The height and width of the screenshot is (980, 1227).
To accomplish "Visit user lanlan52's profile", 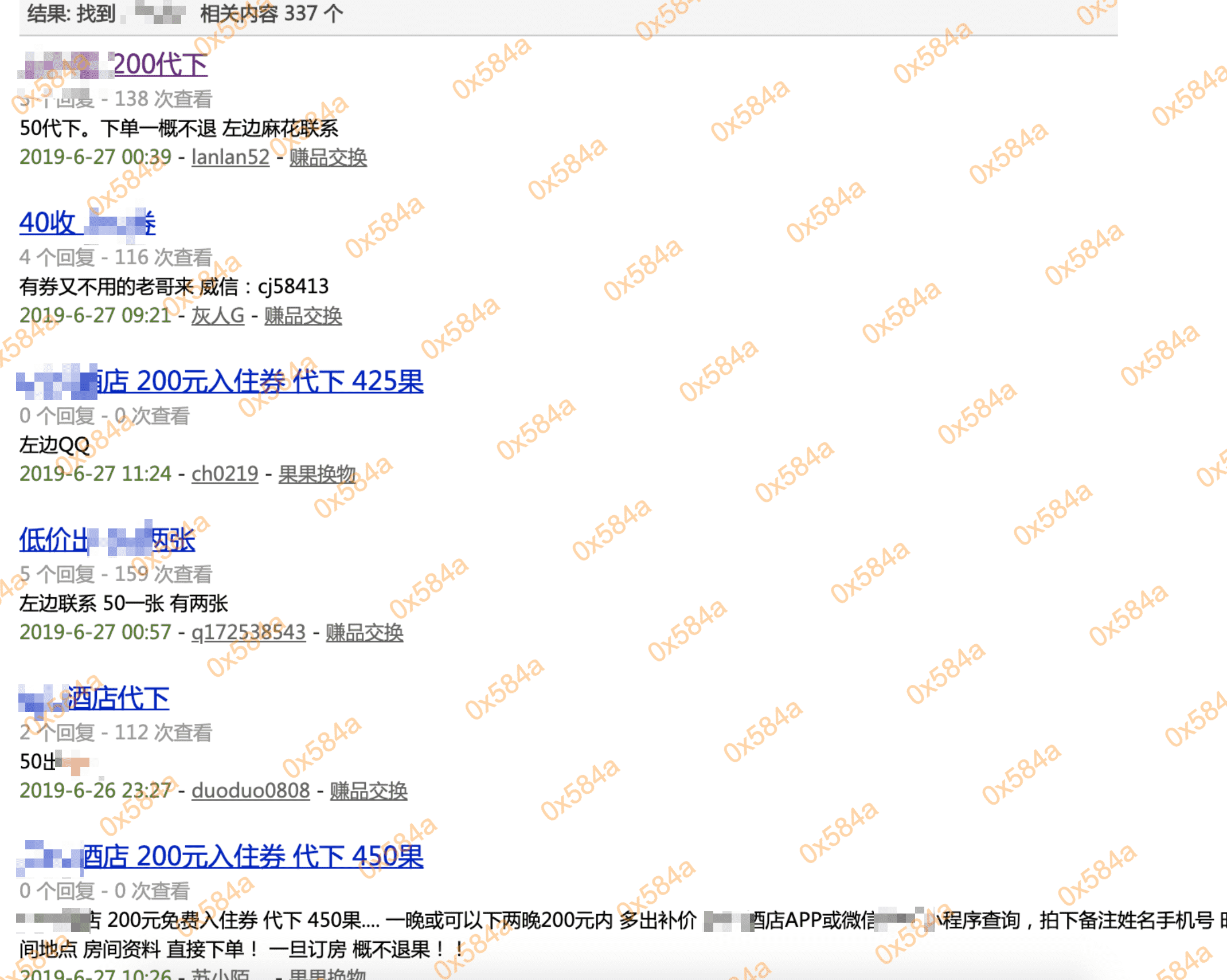I will pos(230,157).
